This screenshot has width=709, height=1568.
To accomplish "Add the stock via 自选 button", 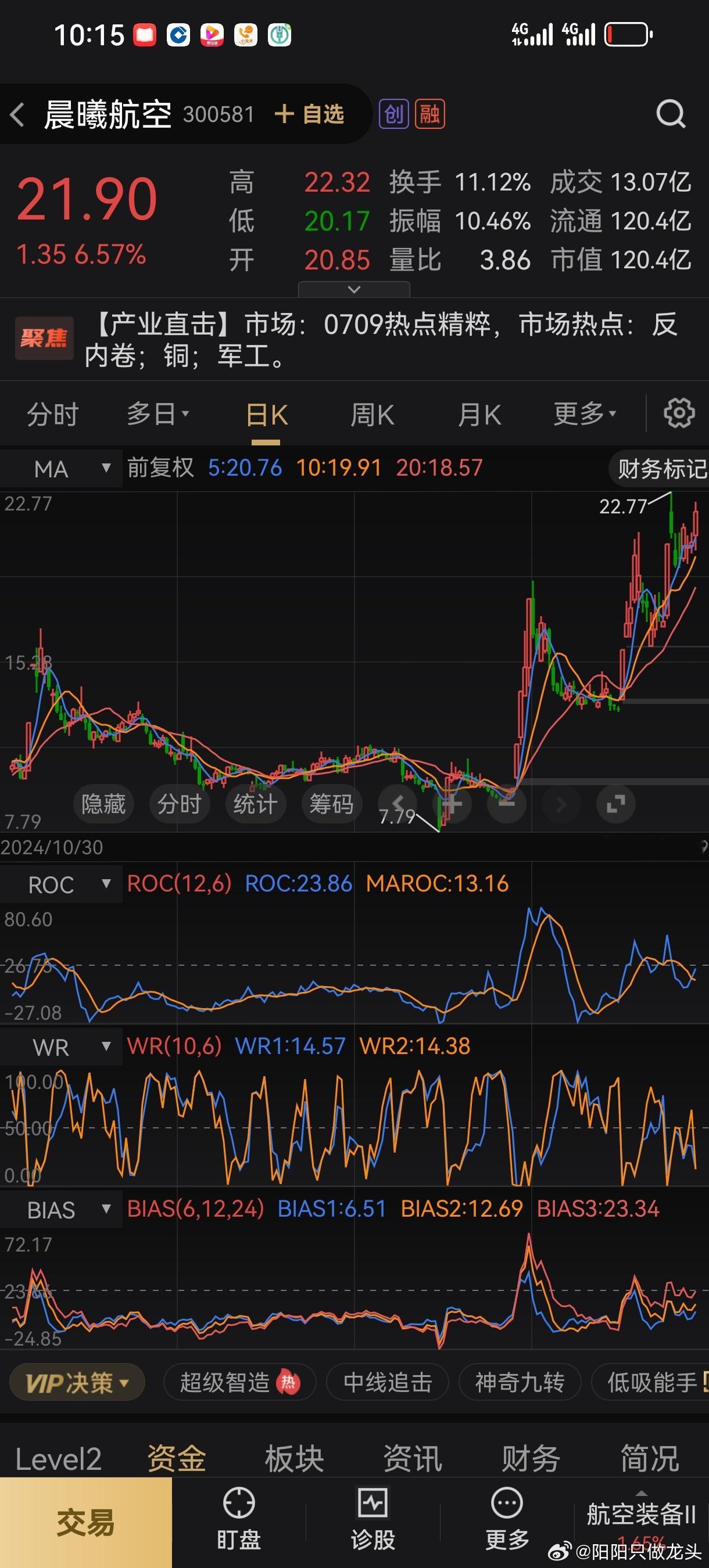I will point(309,114).
